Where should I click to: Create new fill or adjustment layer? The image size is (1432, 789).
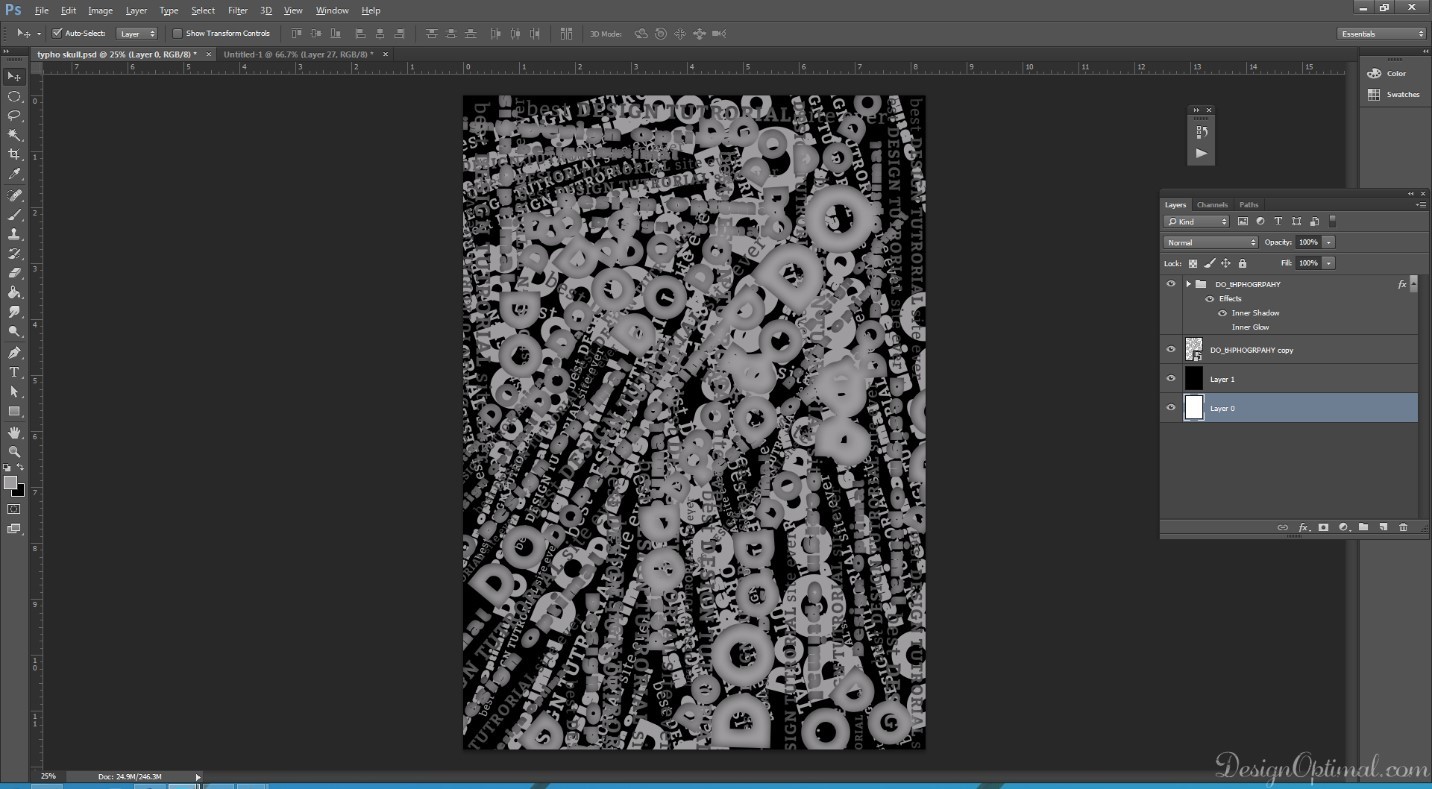[x=1343, y=527]
